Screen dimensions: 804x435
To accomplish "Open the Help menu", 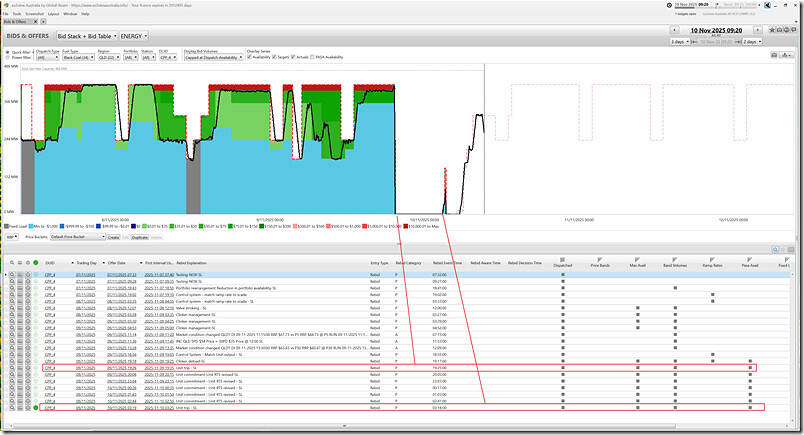I will (86, 14).
